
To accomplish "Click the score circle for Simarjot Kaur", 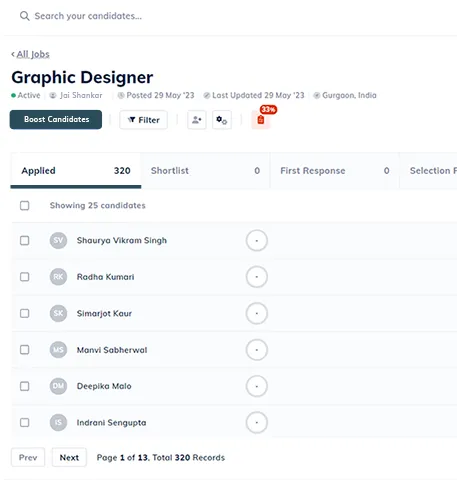I will (x=257, y=313).
